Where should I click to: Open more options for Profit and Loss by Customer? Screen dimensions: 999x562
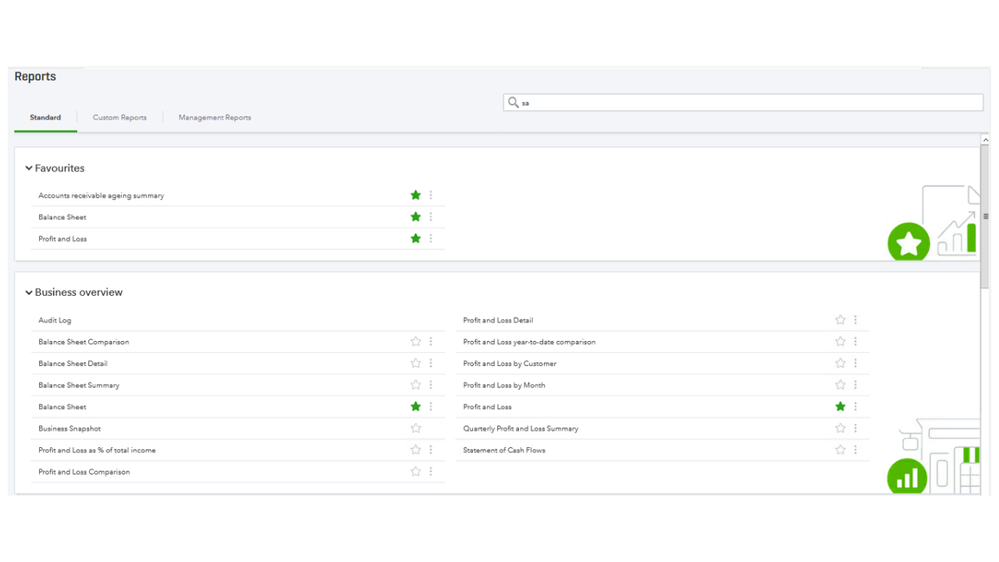coord(856,363)
